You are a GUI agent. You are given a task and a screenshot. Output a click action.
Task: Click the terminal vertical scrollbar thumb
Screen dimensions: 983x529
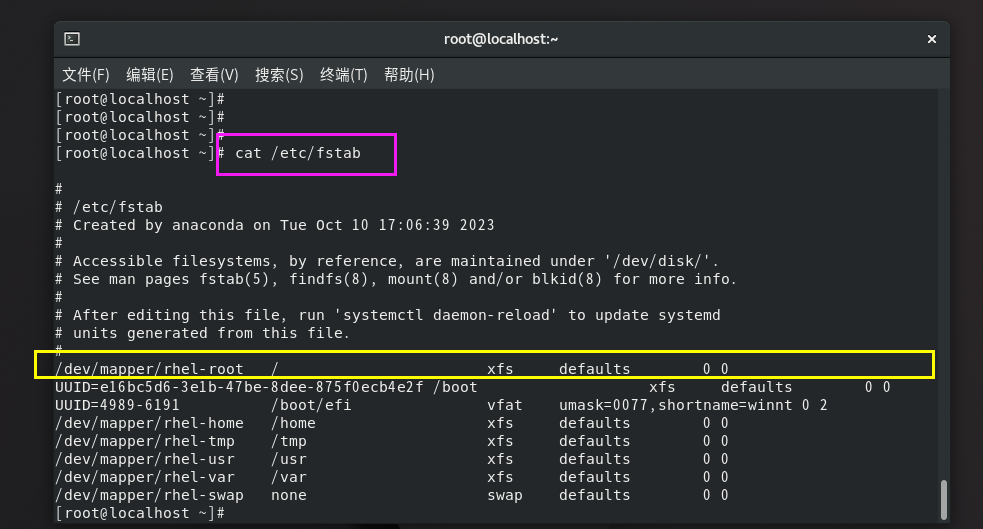tap(942, 498)
